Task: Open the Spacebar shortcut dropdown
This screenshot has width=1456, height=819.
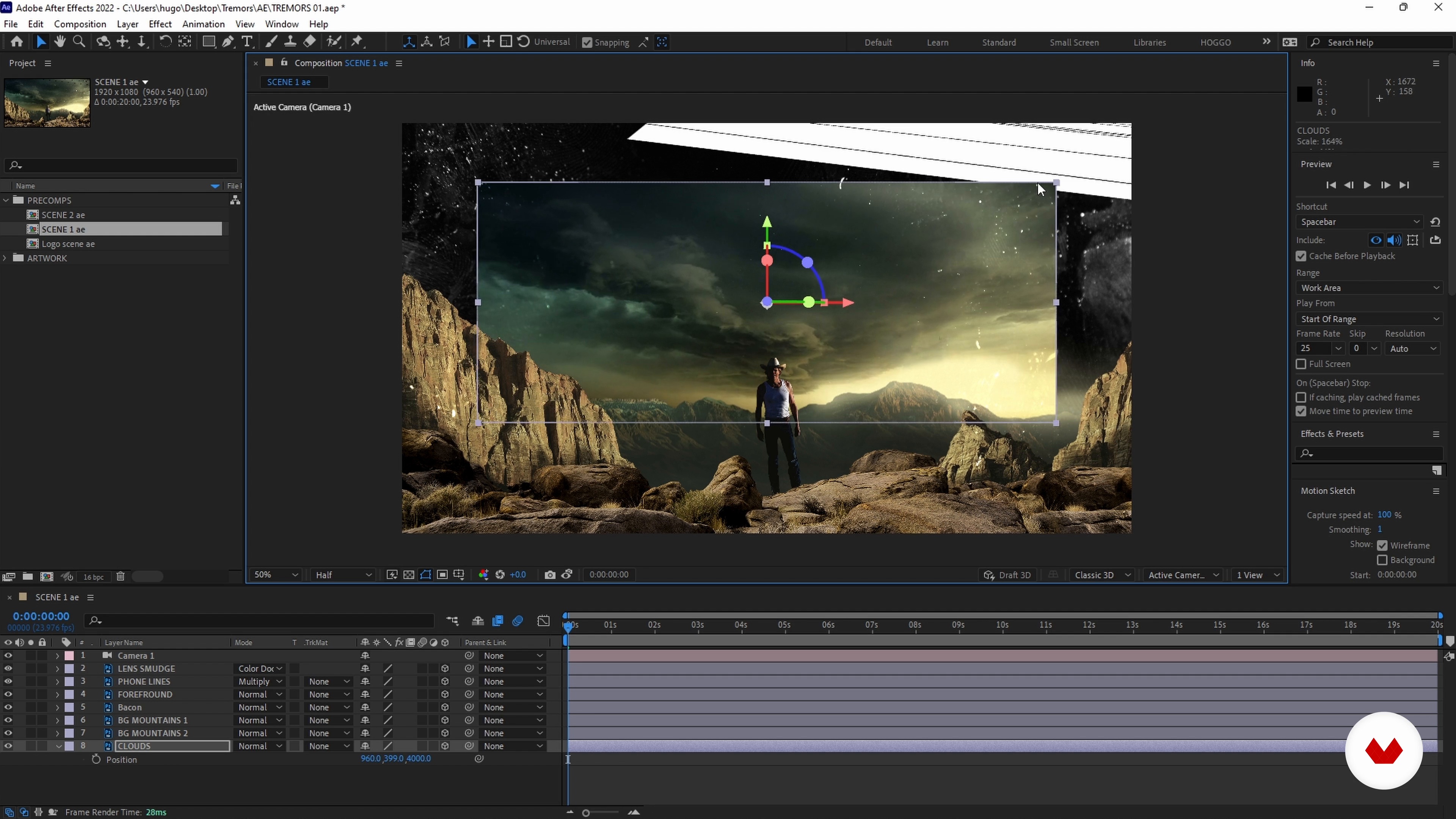Action: click(1360, 221)
